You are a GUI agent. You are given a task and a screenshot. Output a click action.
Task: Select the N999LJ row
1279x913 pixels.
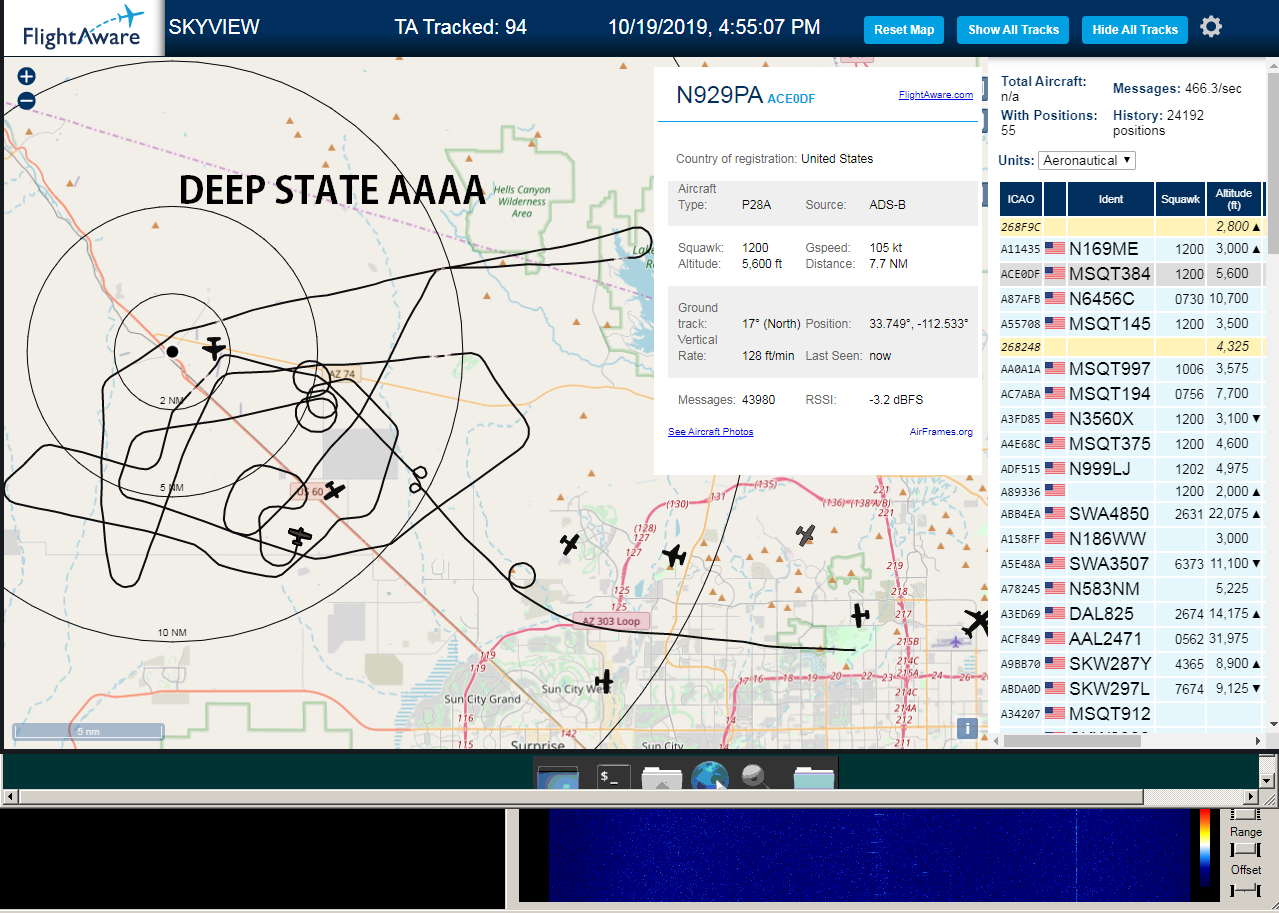[x=1131, y=468]
